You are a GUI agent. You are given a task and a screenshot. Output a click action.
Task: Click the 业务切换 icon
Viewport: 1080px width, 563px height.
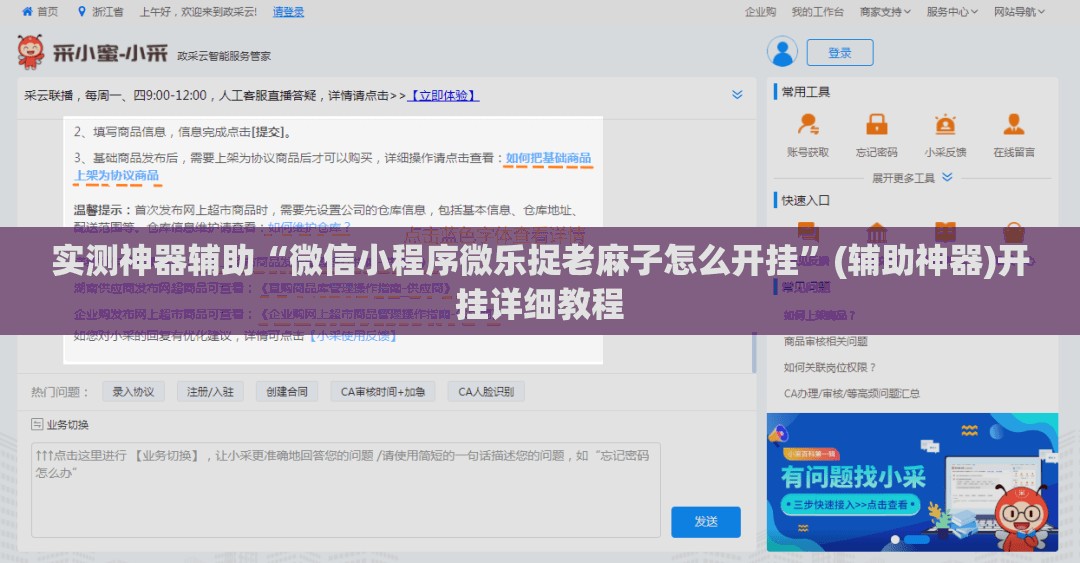tap(37, 424)
